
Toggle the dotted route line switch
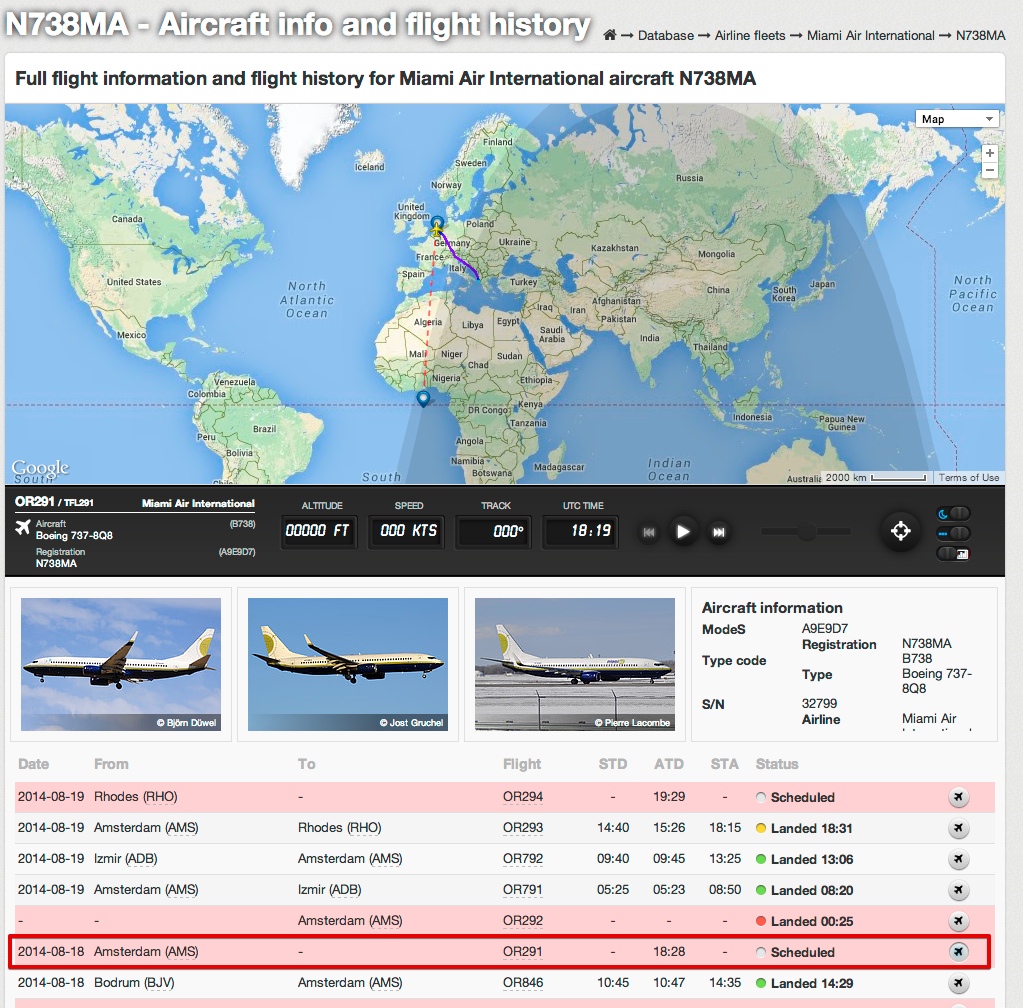coord(953,534)
